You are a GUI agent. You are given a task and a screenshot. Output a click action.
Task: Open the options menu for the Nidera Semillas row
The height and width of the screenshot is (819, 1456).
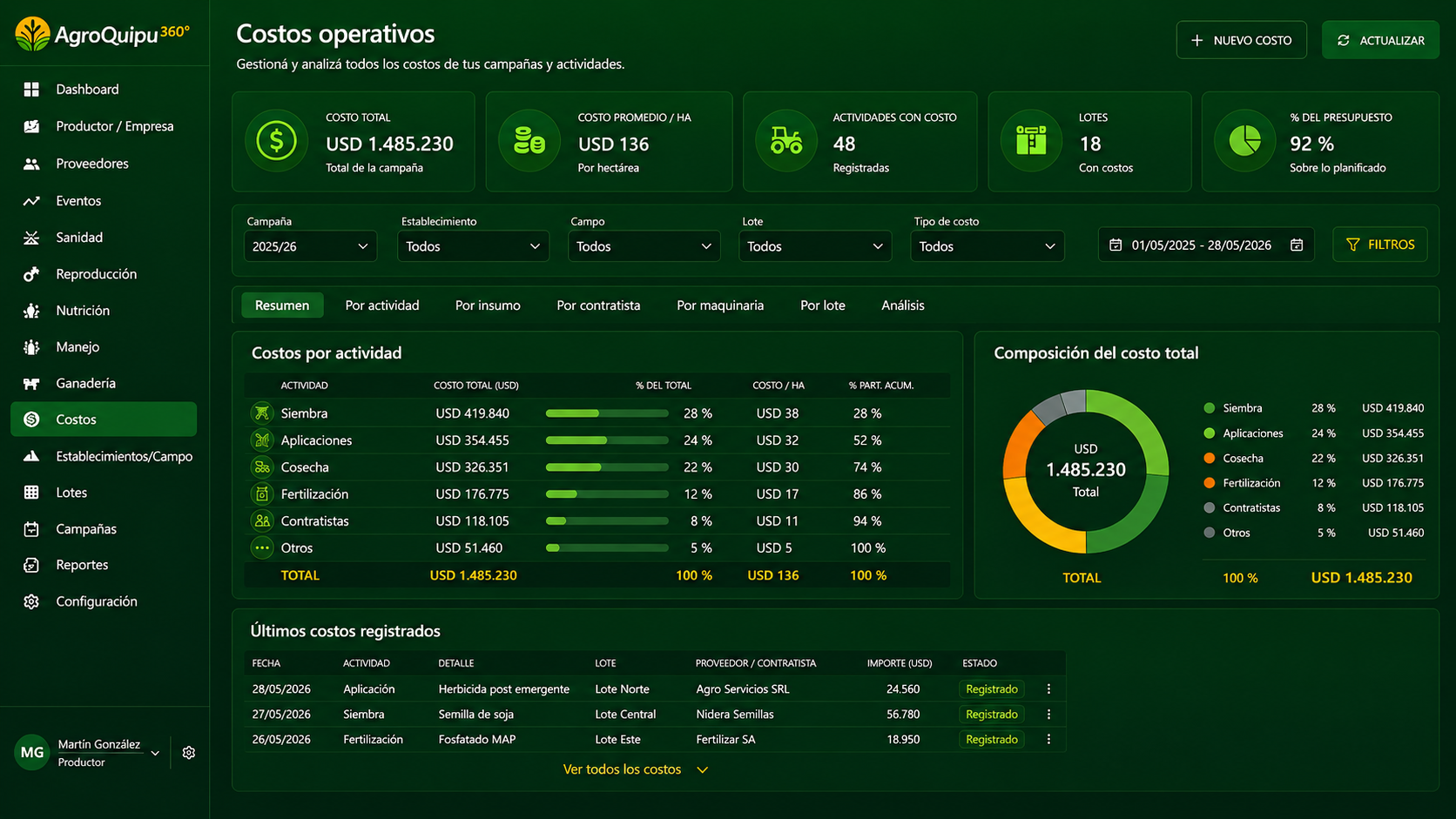click(x=1048, y=715)
